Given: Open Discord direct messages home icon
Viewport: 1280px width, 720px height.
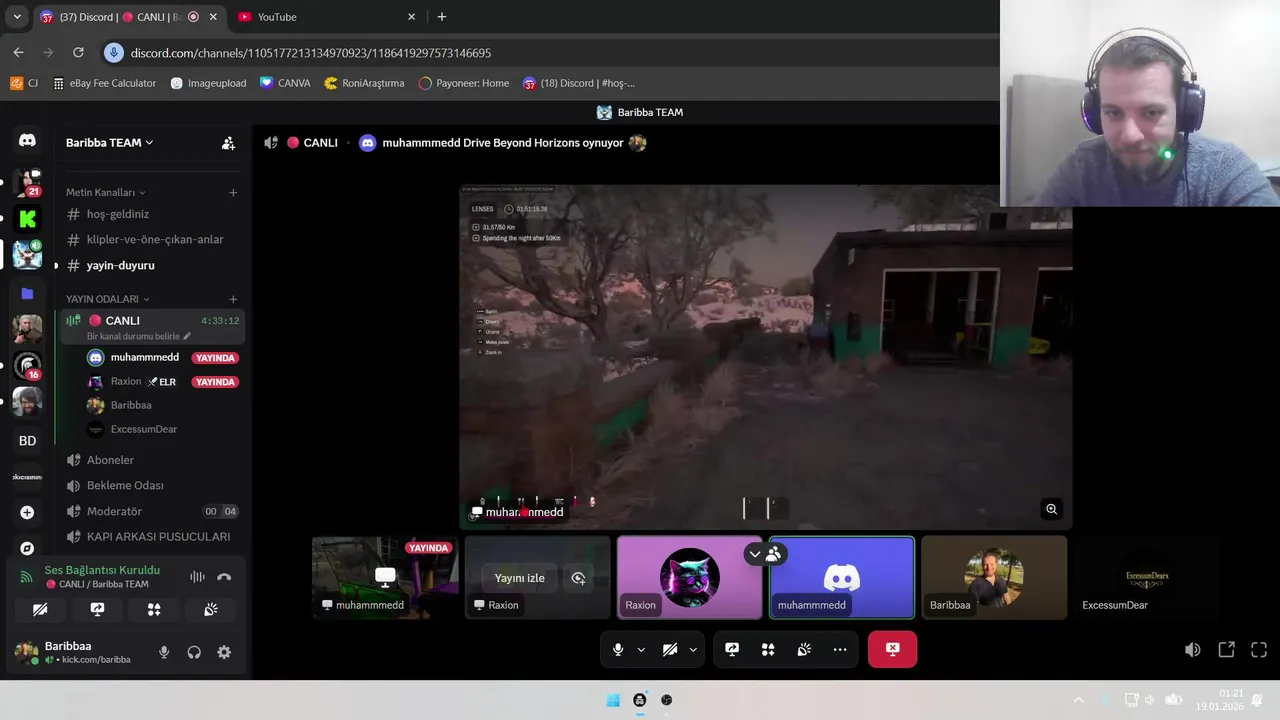Looking at the screenshot, I should (x=27, y=141).
